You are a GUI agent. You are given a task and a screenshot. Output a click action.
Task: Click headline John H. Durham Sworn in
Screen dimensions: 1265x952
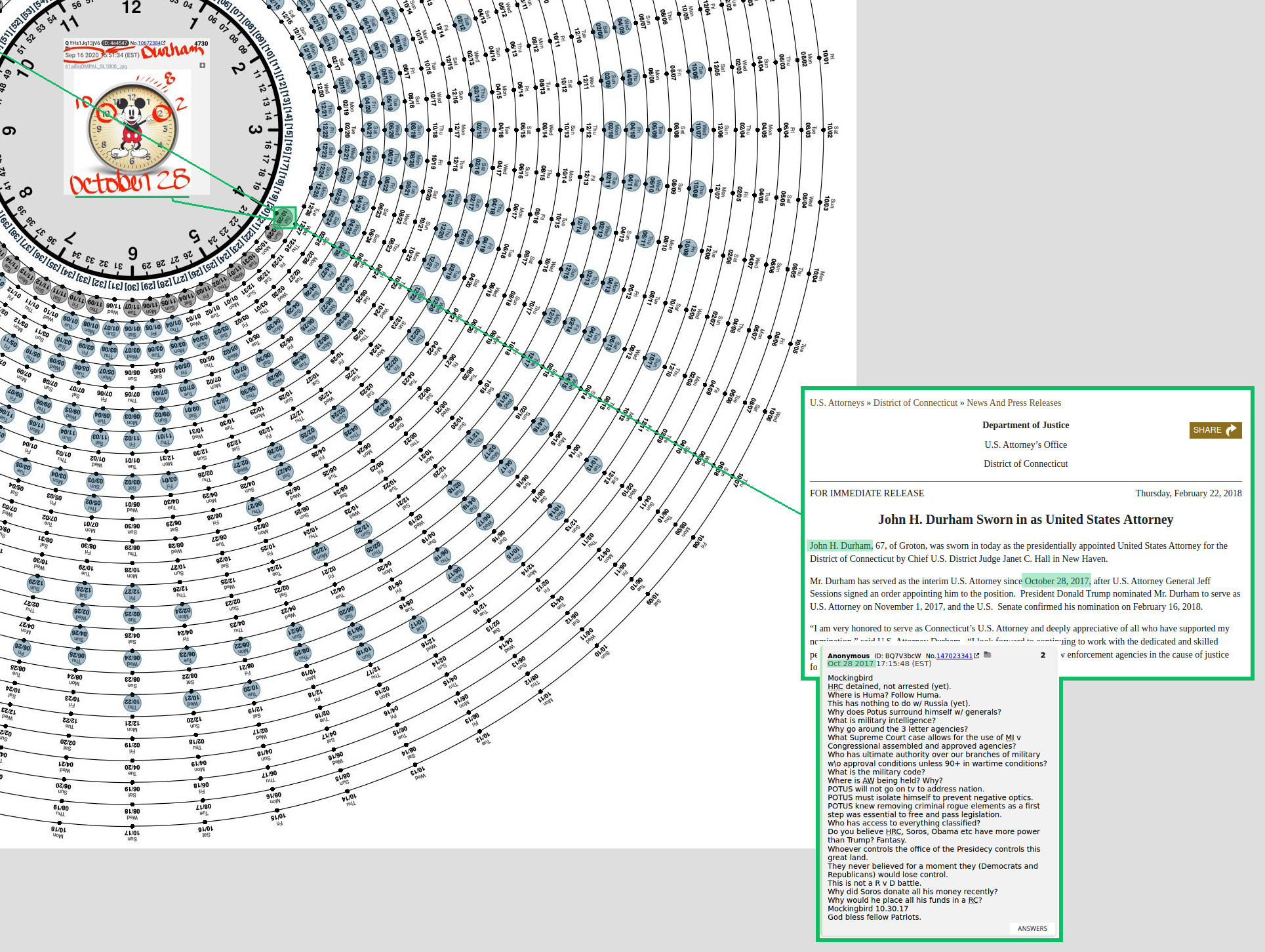[1026, 519]
